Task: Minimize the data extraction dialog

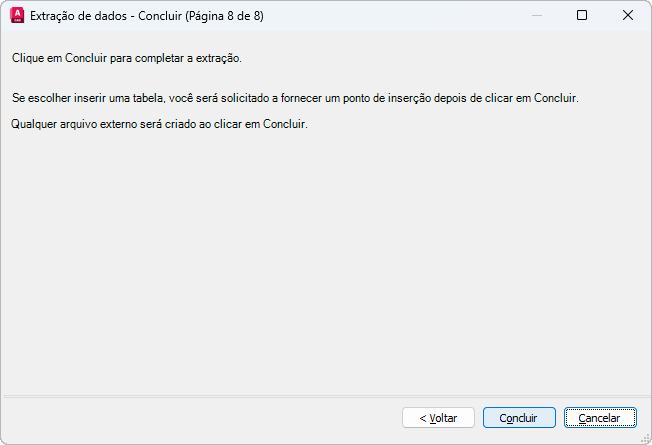Action: [x=536, y=16]
